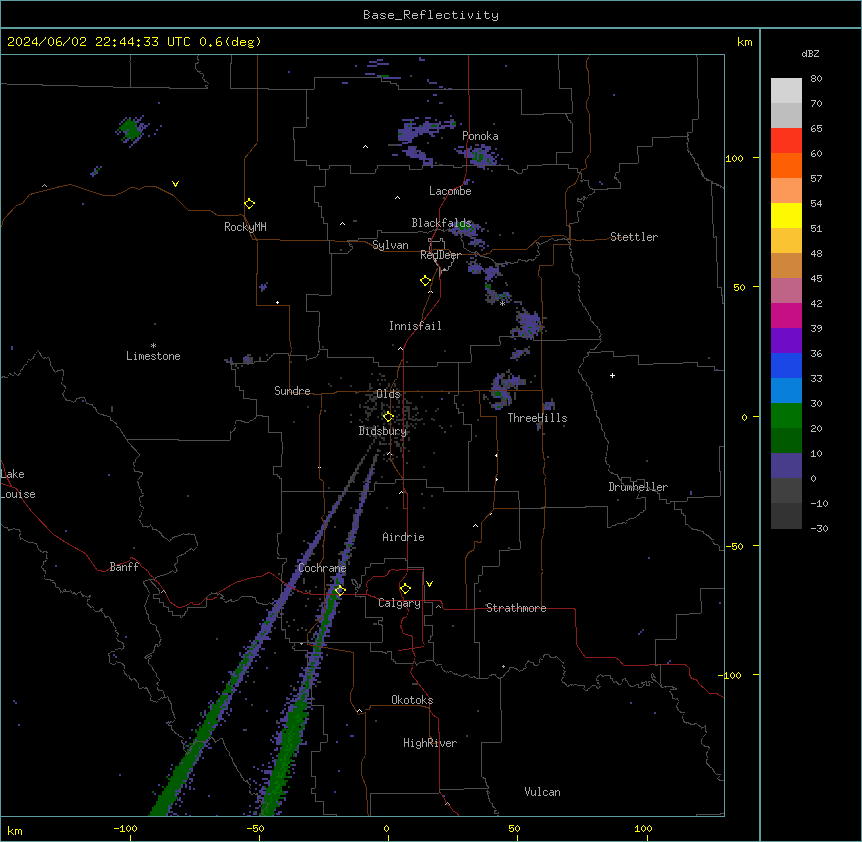Click the Calgary city label

399,603
